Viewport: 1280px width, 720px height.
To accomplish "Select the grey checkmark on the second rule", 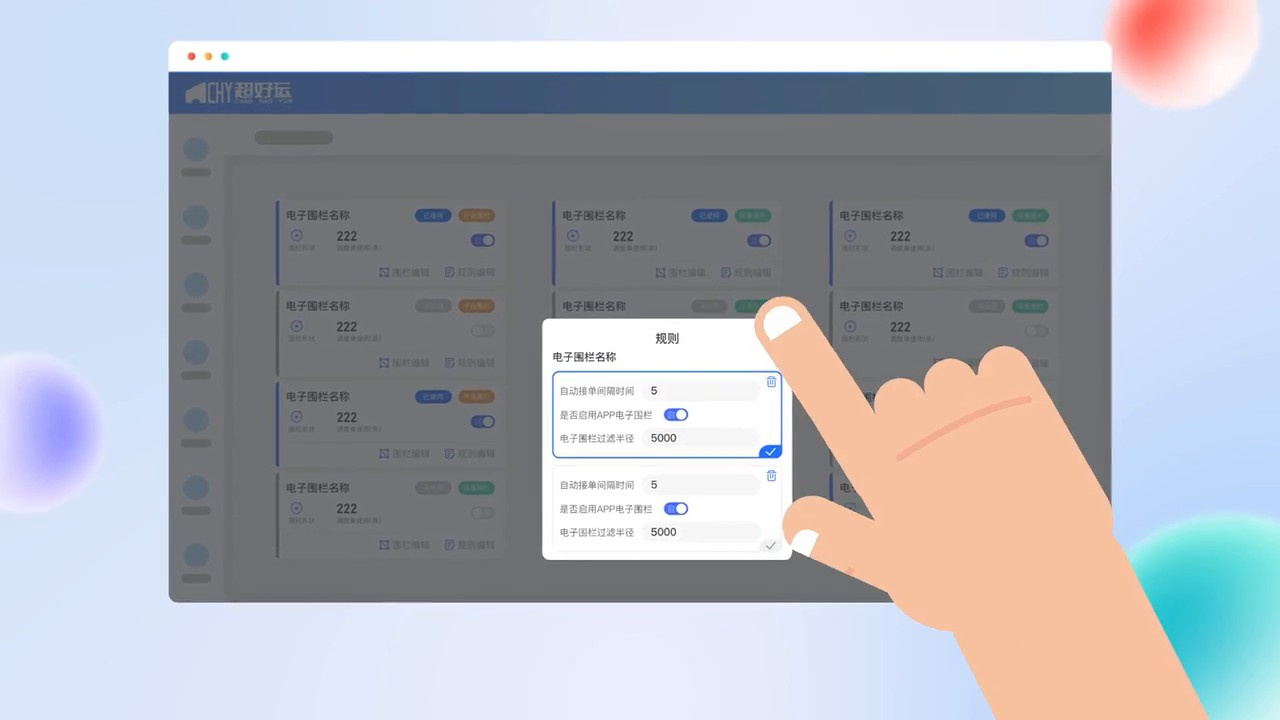I will (x=770, y=545).
